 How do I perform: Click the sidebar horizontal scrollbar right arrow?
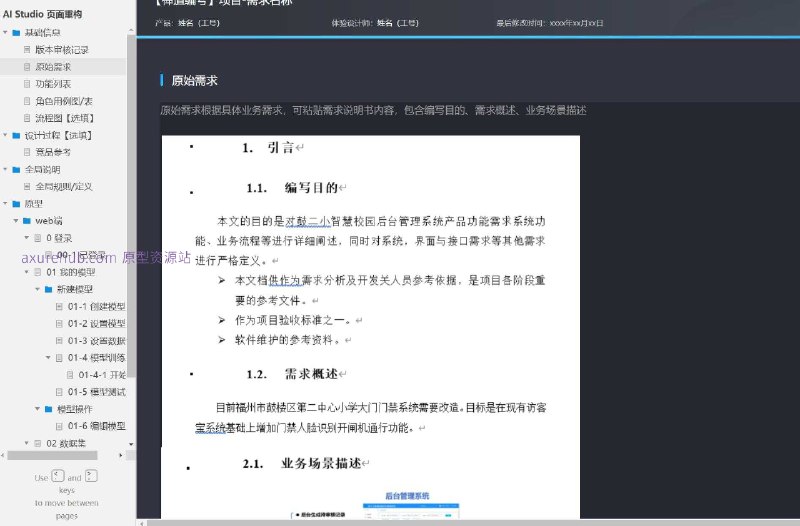(121, 455)
